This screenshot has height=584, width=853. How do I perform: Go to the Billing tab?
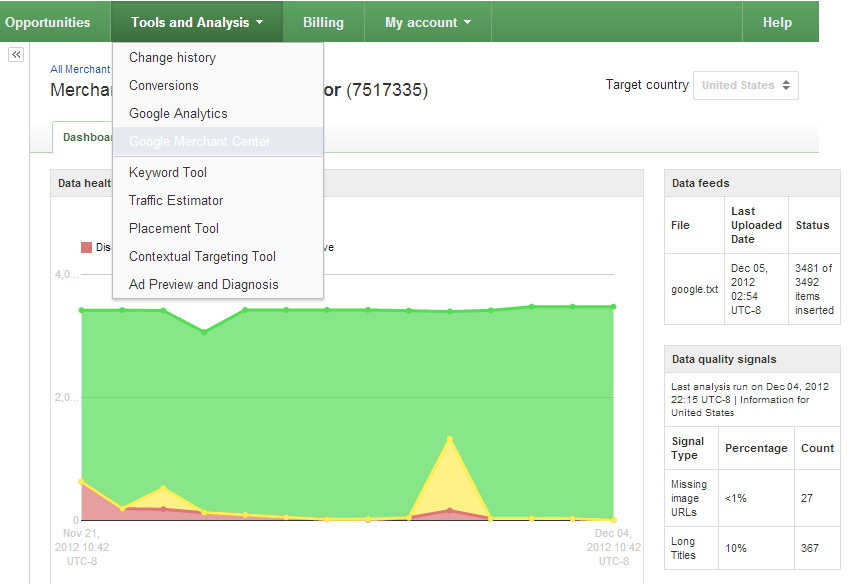tap(323, 22)
